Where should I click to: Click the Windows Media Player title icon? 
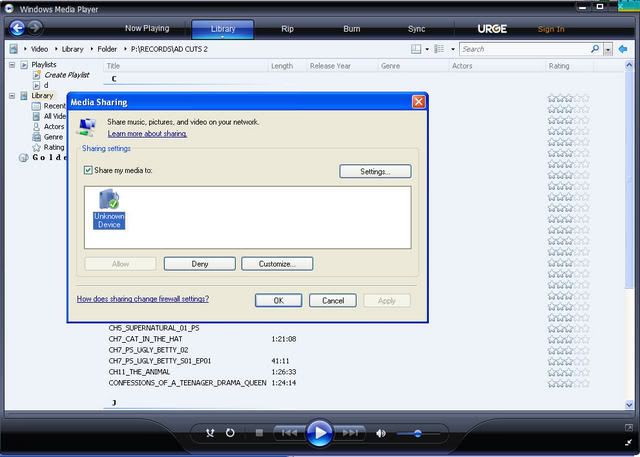tap(9, 8)
